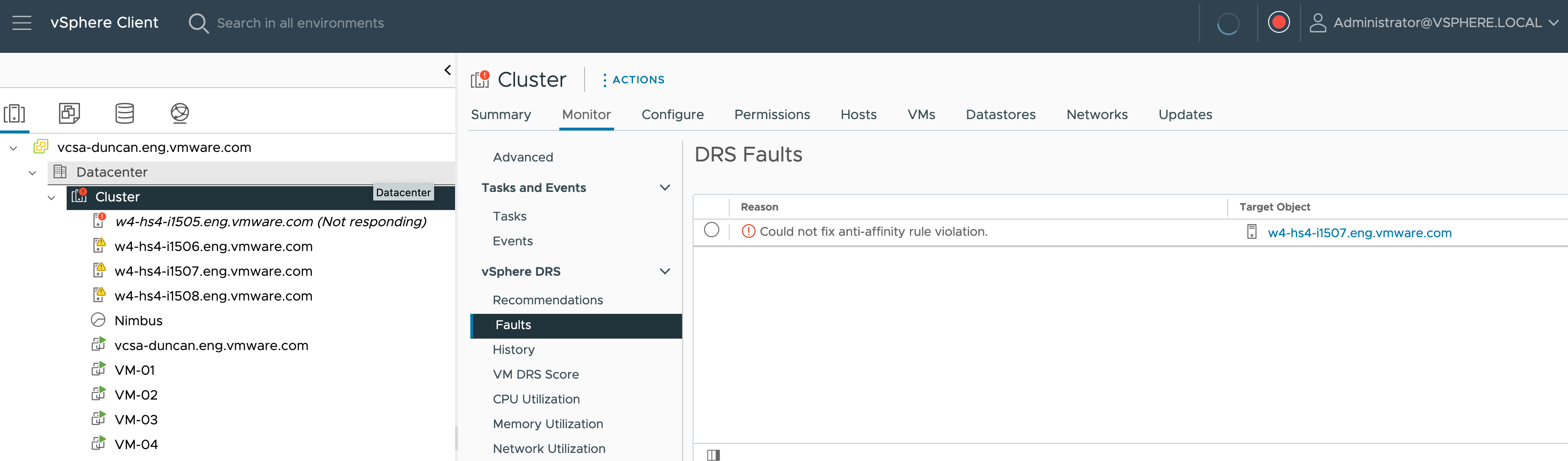Open the Hosts tab

[x=858, y=114]
